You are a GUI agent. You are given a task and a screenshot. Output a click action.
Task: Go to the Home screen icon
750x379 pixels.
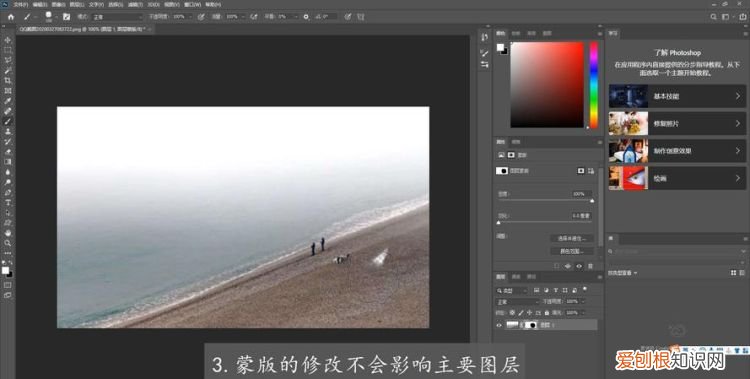[11, 17]
